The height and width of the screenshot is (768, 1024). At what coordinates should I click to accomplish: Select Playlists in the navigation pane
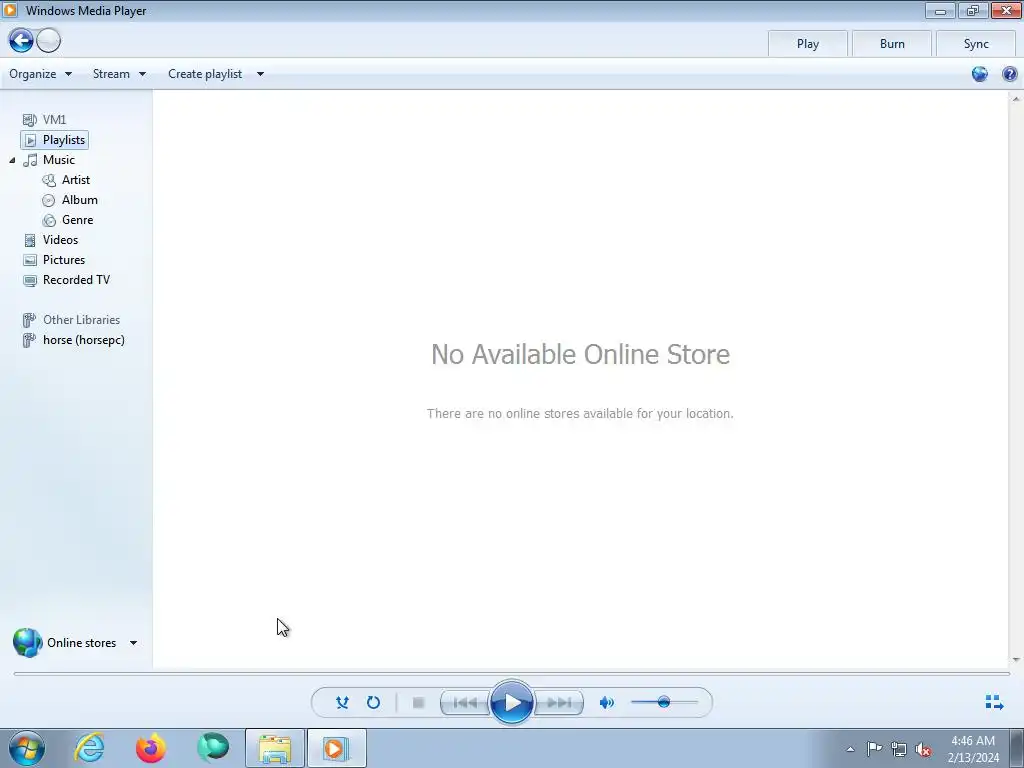pyautogui.click(x=64, y=140)
